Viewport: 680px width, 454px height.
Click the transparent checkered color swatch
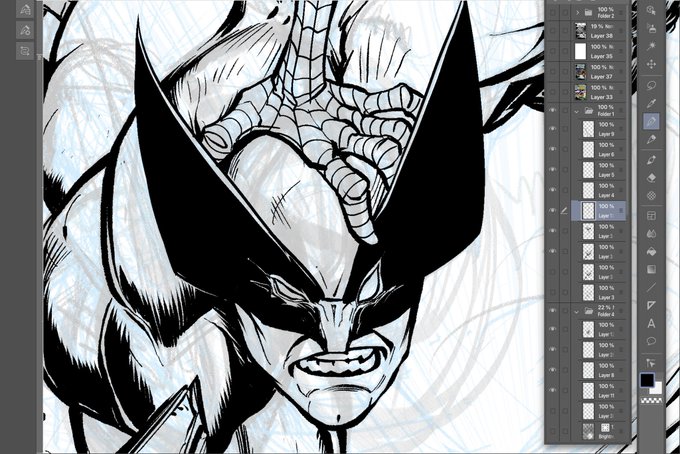click(651, 400)
